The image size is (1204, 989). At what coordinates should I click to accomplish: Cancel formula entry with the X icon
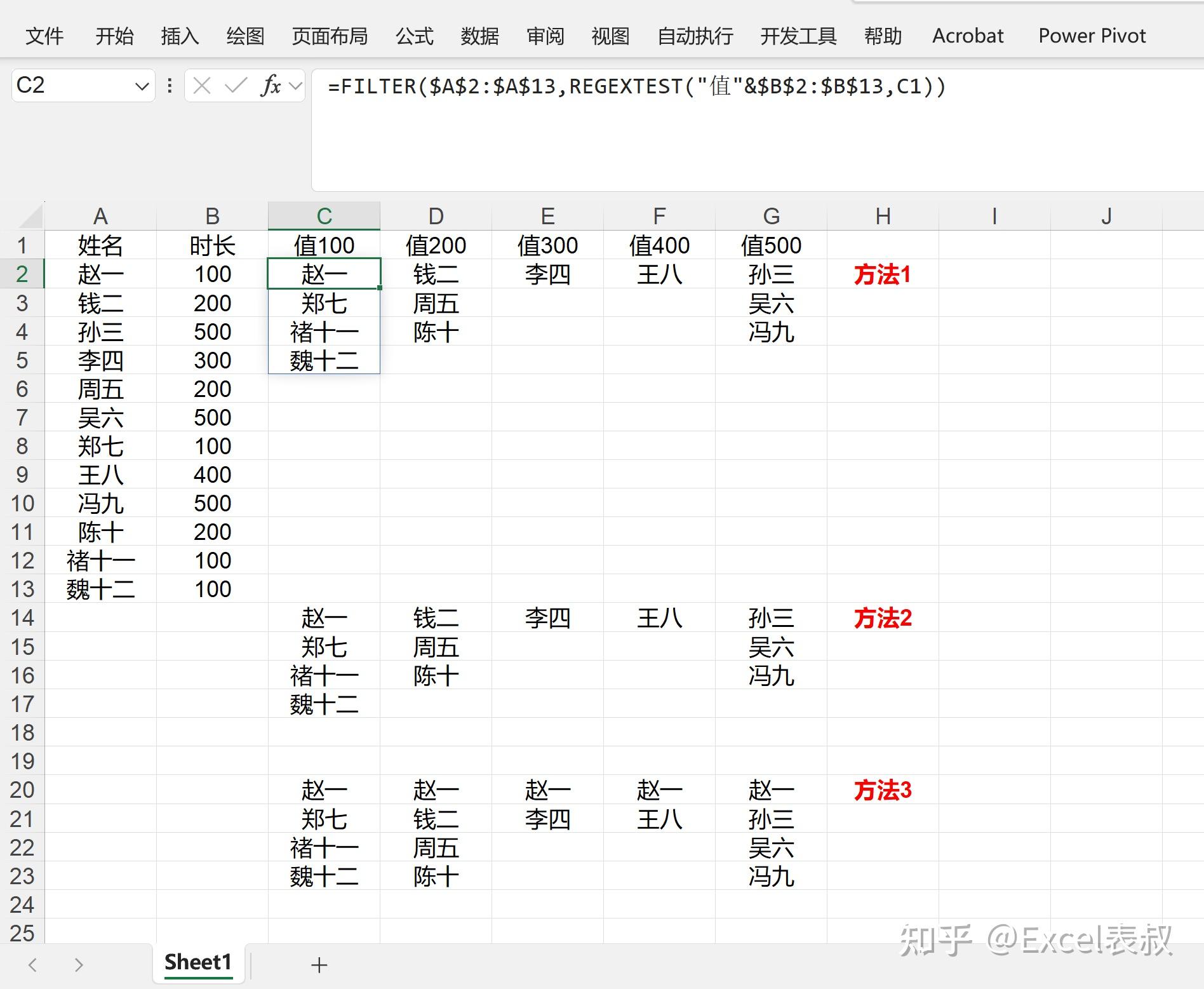tap(202, 85)
